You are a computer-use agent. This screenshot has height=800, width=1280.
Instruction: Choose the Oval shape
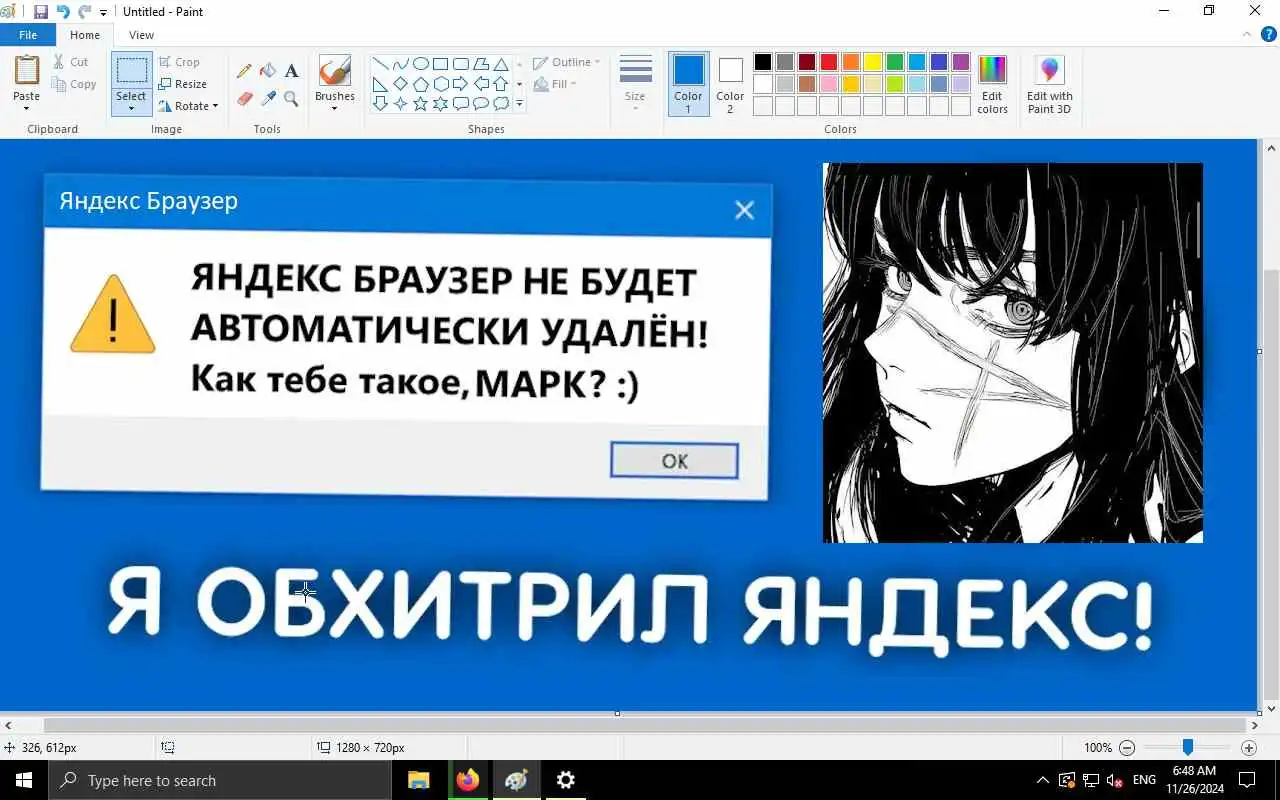click(x=421, y=64)
